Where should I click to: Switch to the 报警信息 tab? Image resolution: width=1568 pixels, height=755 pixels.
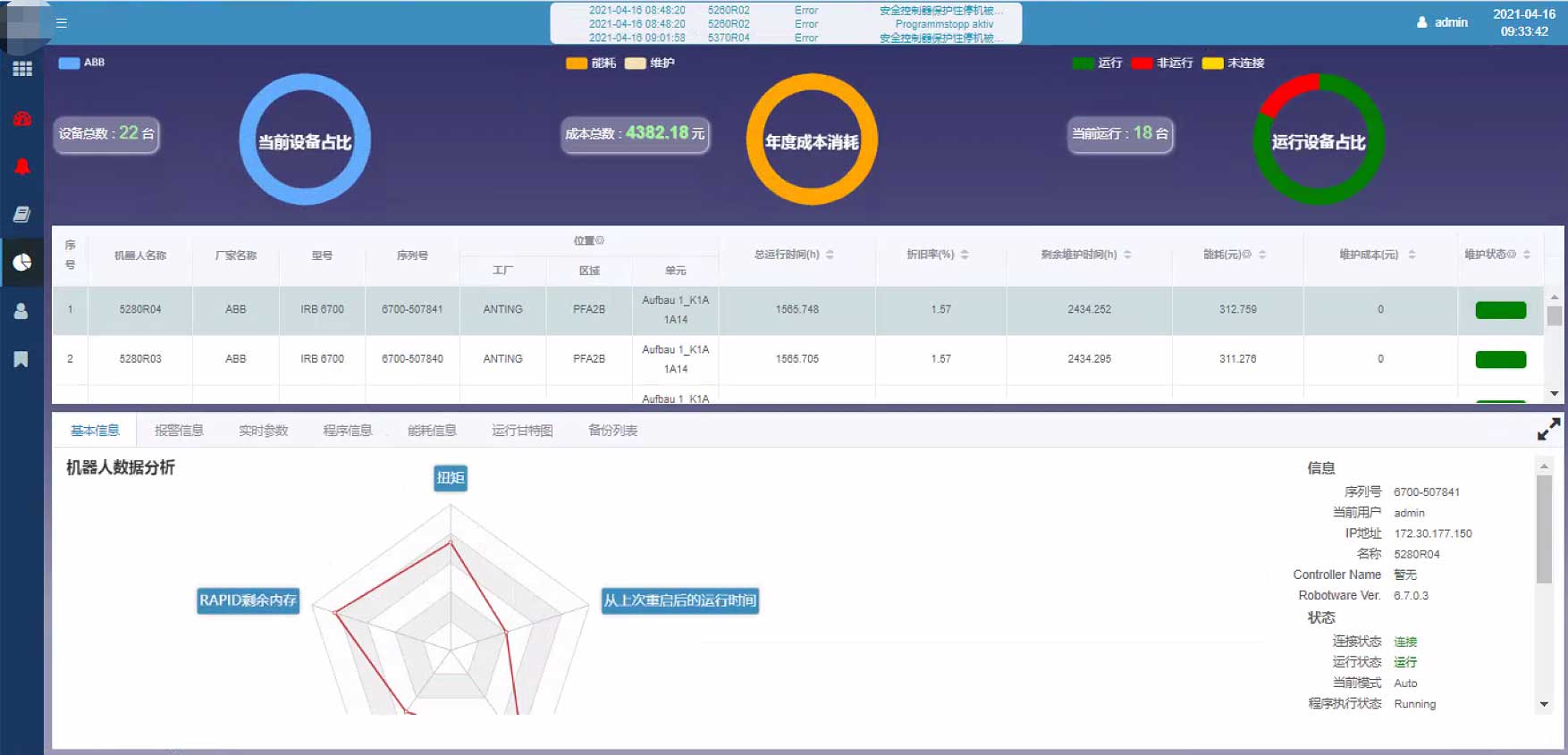click(179, 431)
